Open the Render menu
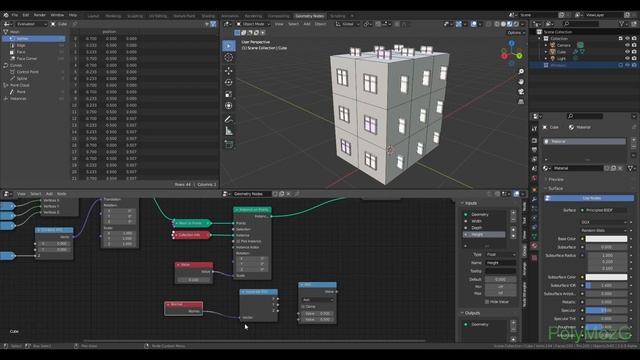The image size is (640, 360). 40,15
